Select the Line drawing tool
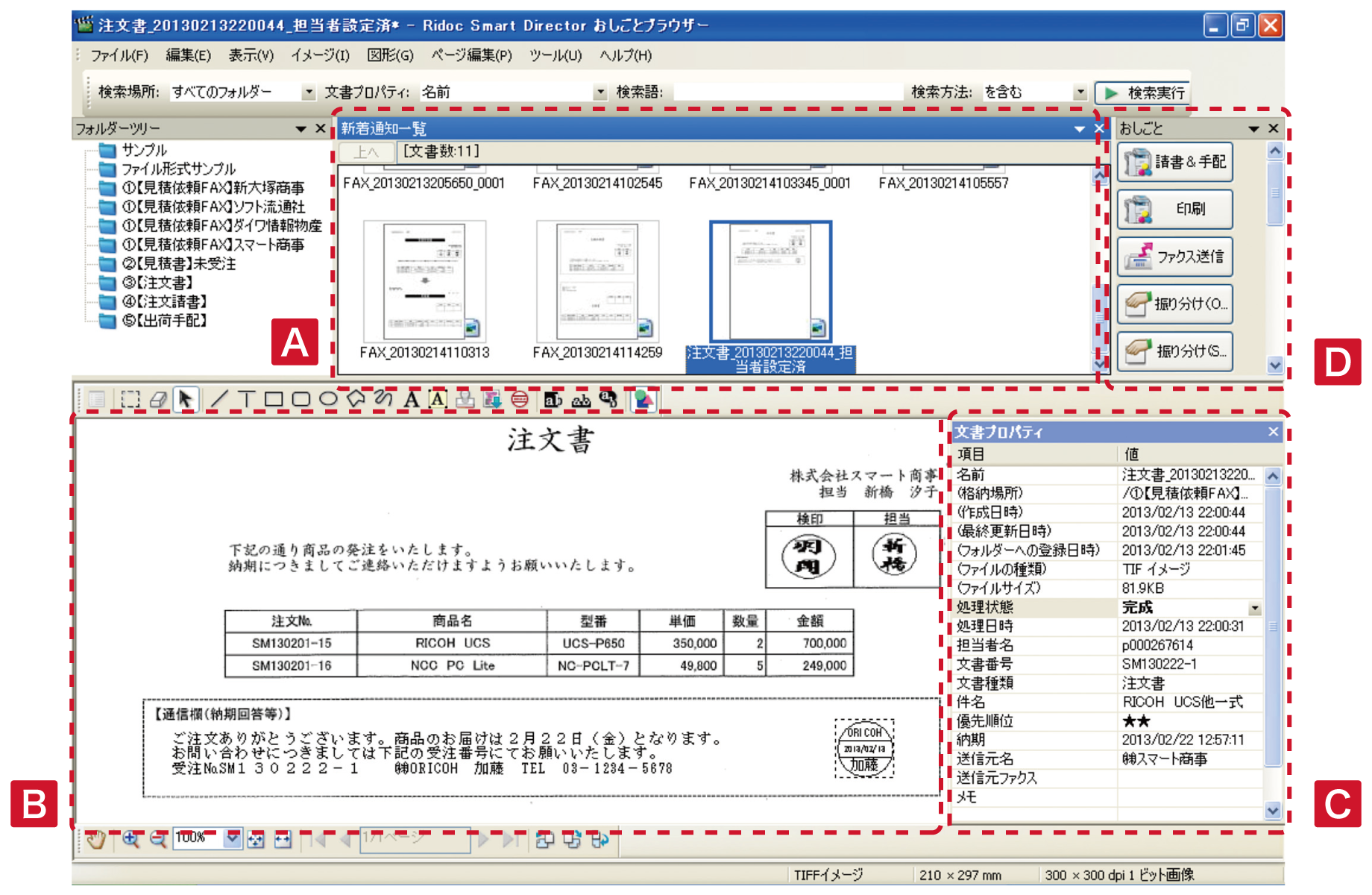The height and width of the screenshot is (895, 1372). pyautogui.click(x=218, y=400)
